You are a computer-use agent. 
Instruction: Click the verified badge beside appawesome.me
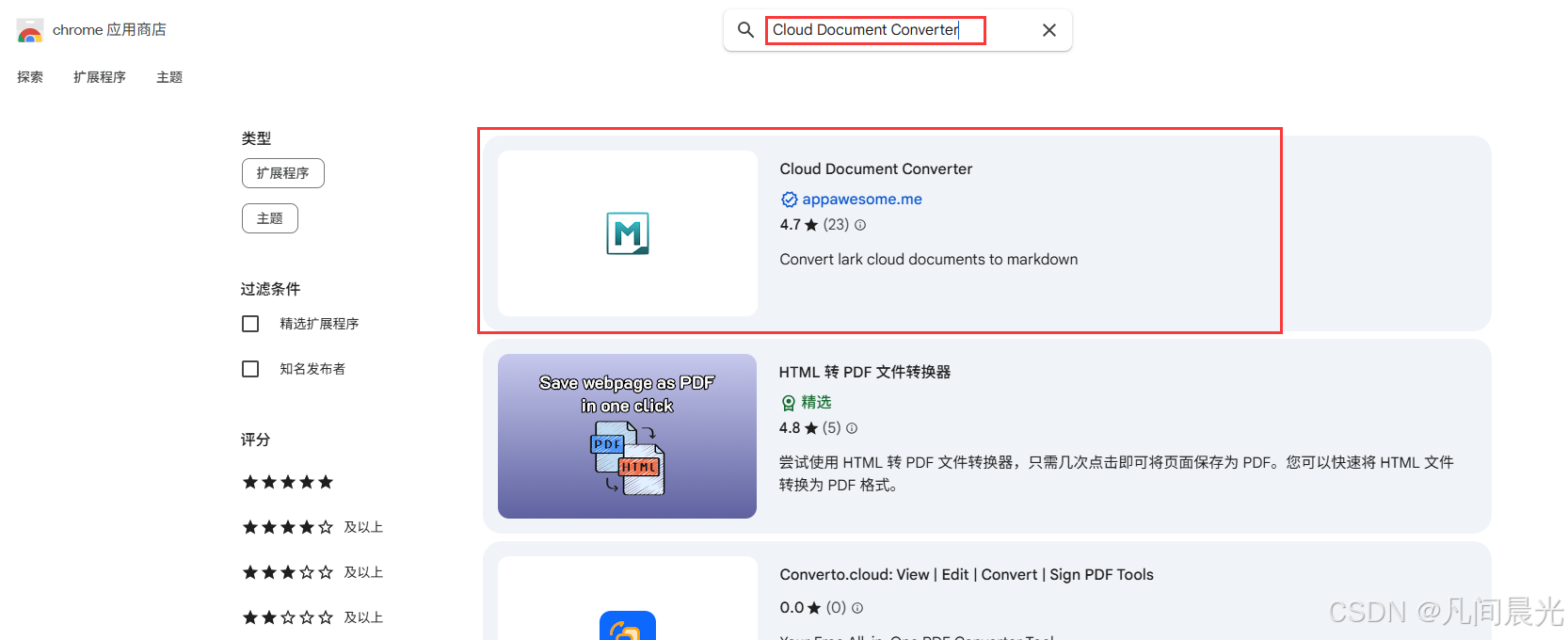coord(789,200)
